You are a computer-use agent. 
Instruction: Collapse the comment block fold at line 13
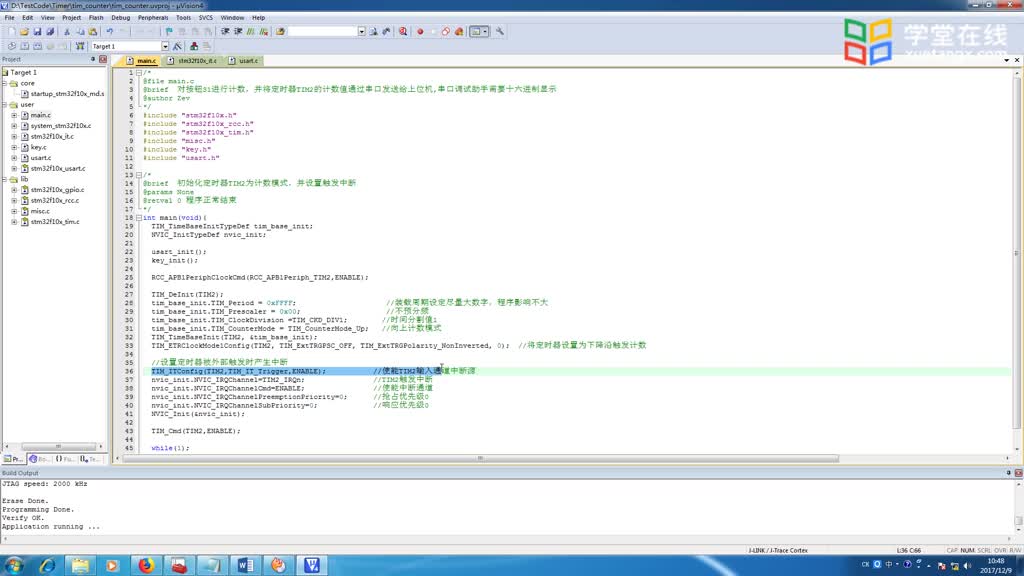click(139, 175)
